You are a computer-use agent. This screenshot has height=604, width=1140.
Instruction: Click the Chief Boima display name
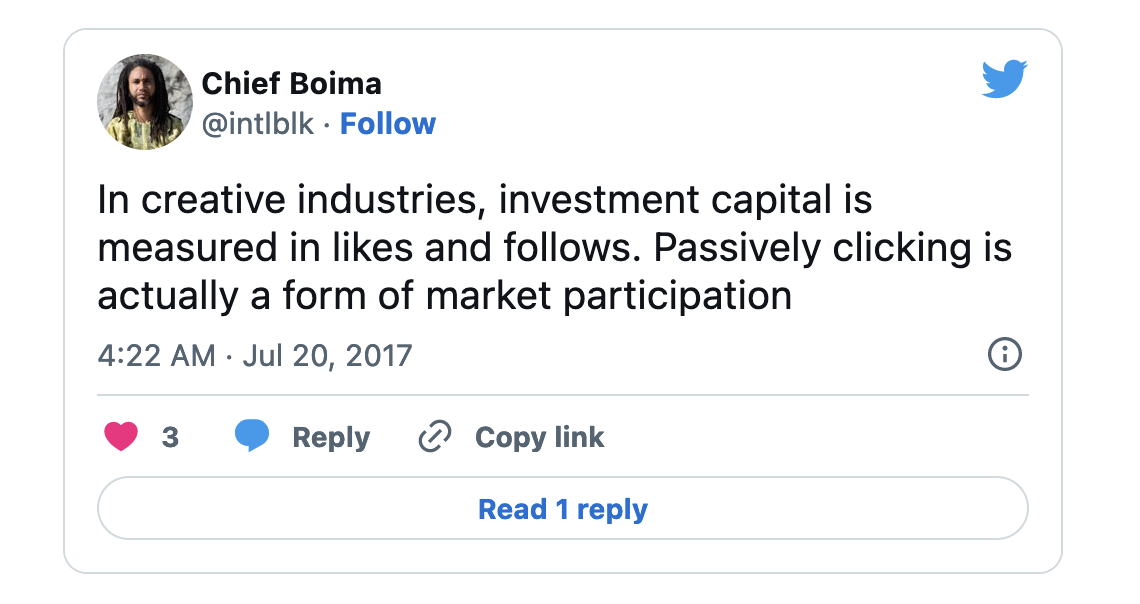point(291,83)
